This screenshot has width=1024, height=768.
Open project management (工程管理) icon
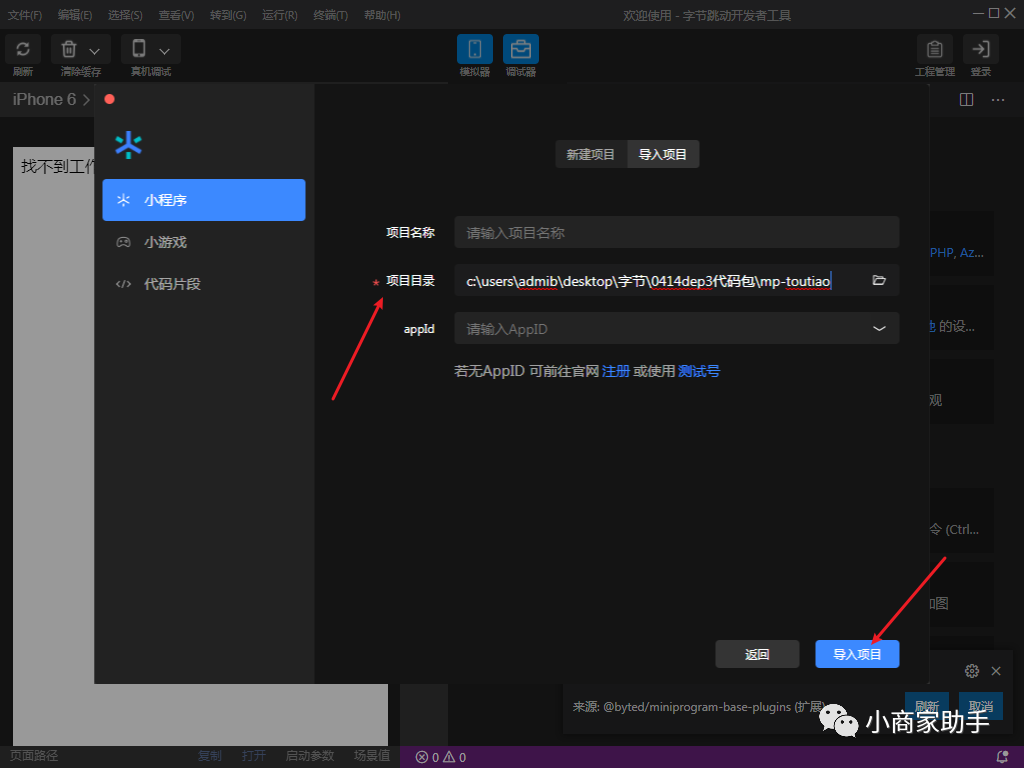point(935,50)
